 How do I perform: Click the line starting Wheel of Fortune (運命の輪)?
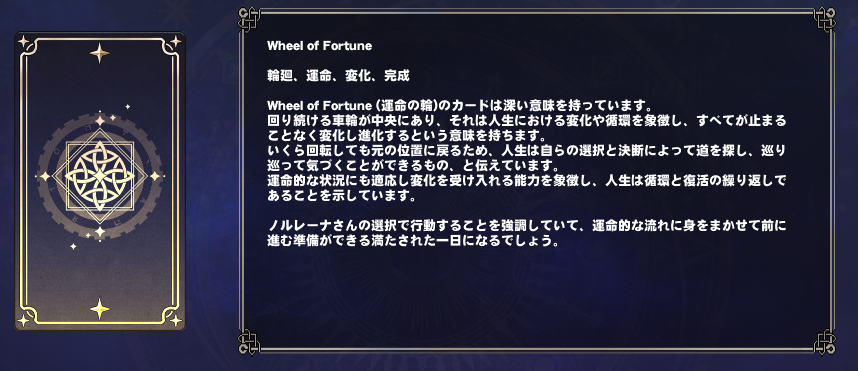tap(459, 104)
